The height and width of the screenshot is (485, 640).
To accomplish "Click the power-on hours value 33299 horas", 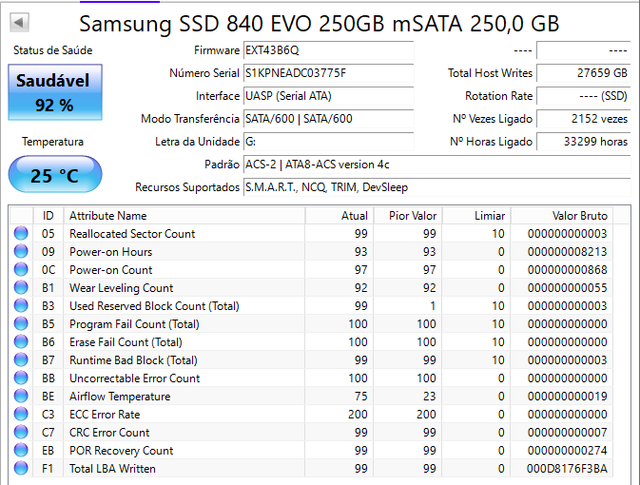I will point(584,142).
